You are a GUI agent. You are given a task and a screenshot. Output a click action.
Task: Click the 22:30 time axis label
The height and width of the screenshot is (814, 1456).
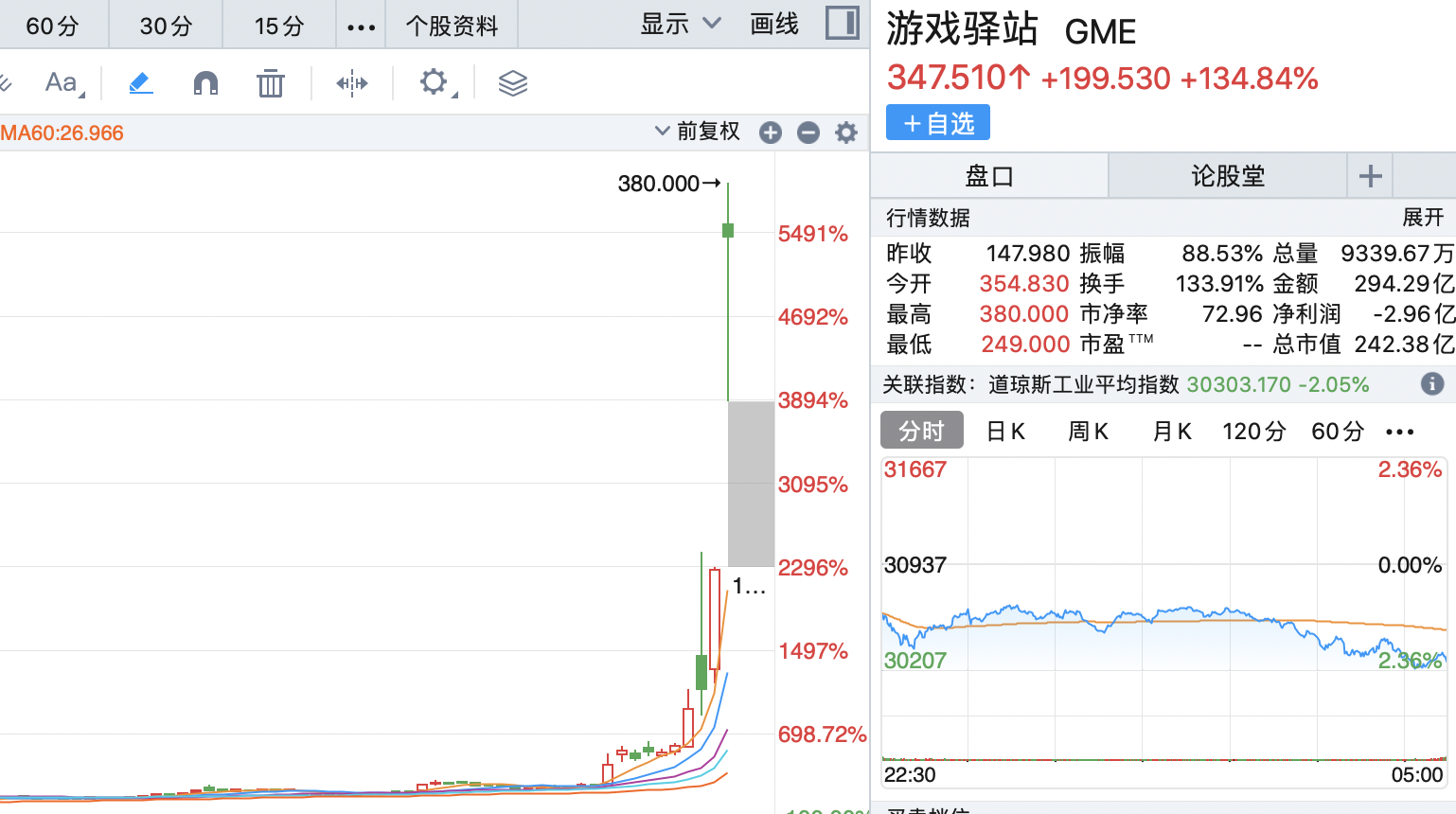pos(910,775)
